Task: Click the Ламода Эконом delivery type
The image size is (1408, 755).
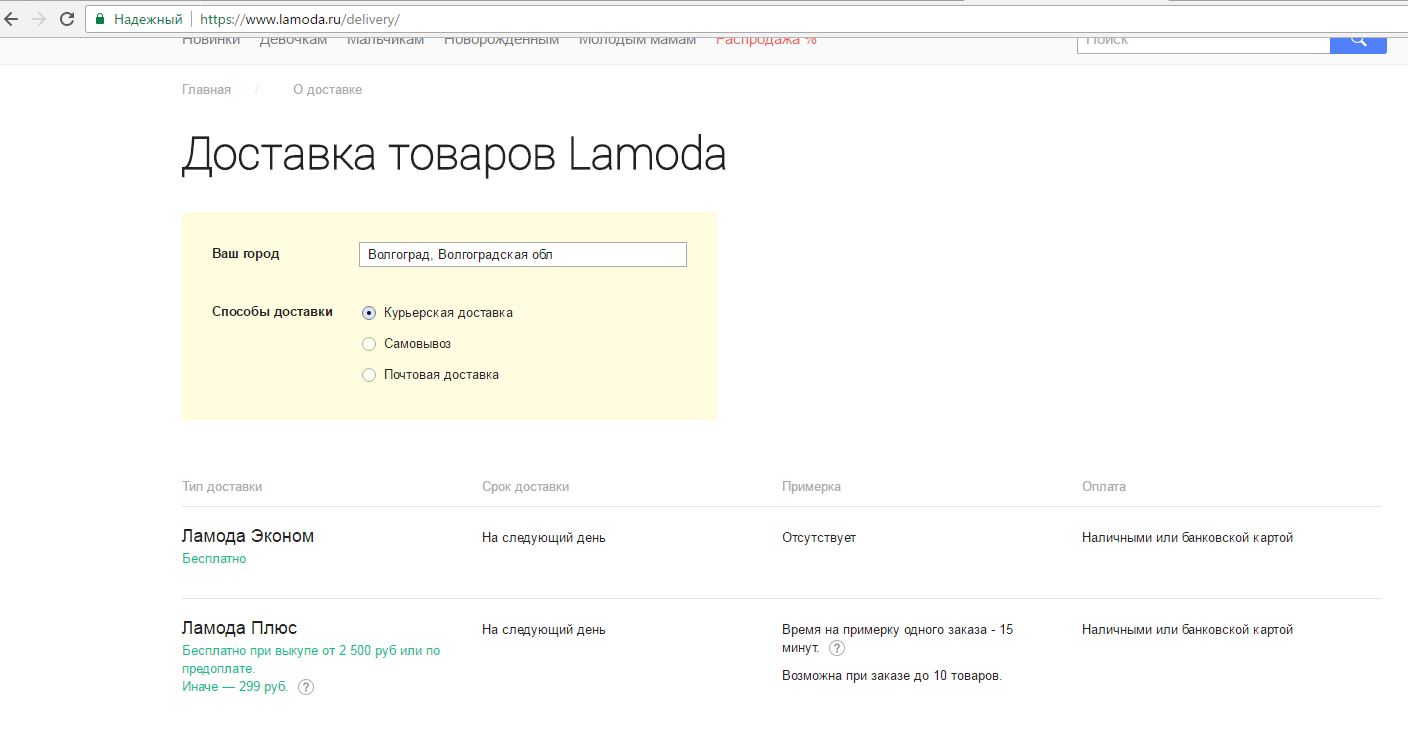Action: [x=248, y=536]
